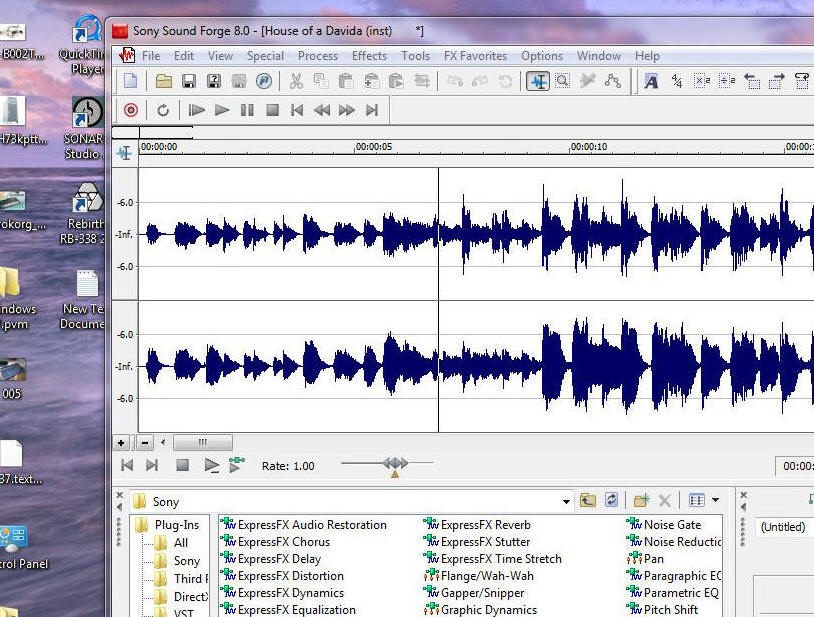
Task: Open a file using the folder icon
Action: pos(164,81)
